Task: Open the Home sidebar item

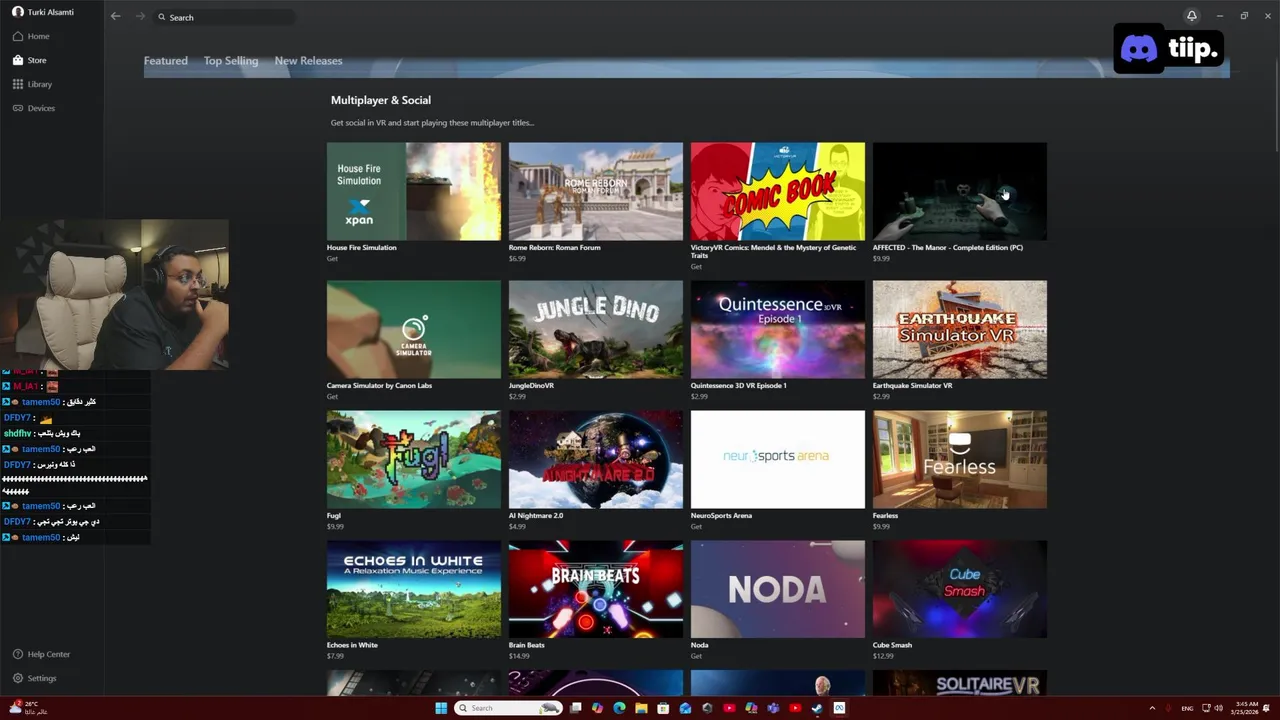Action: pos(30,36)
